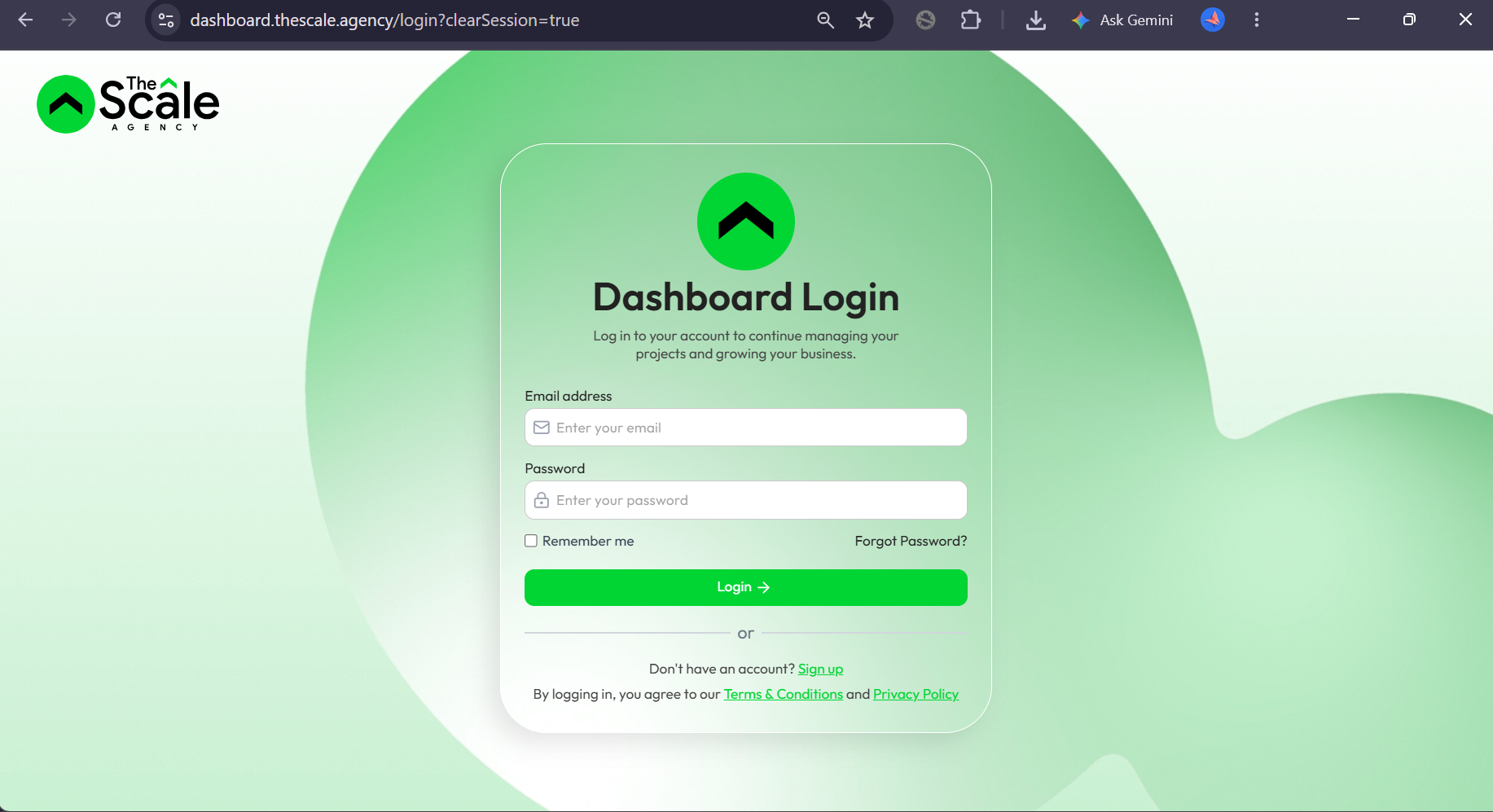Click the green Login button
The height and width of the screenshot is (812, 1493).
click(x=746, y=587)
